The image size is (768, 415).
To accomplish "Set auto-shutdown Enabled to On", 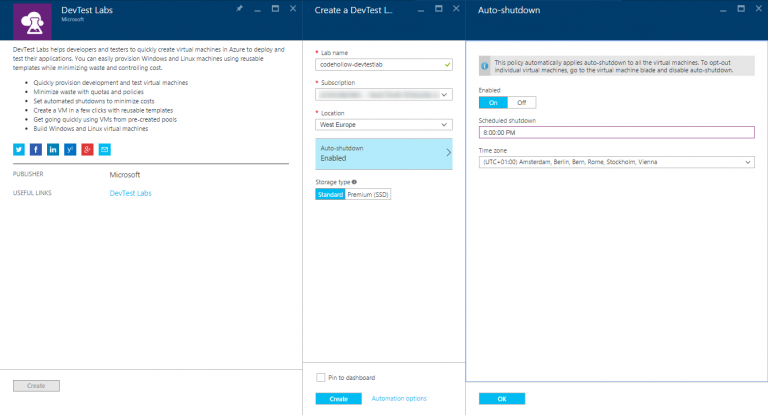I will (x=492, y=102).
